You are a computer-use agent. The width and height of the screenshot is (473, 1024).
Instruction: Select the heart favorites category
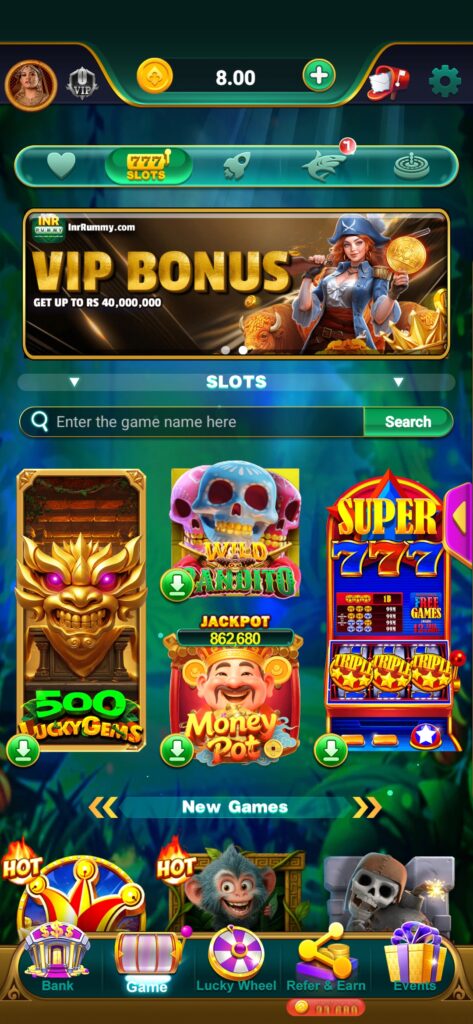tap(61, 166)
